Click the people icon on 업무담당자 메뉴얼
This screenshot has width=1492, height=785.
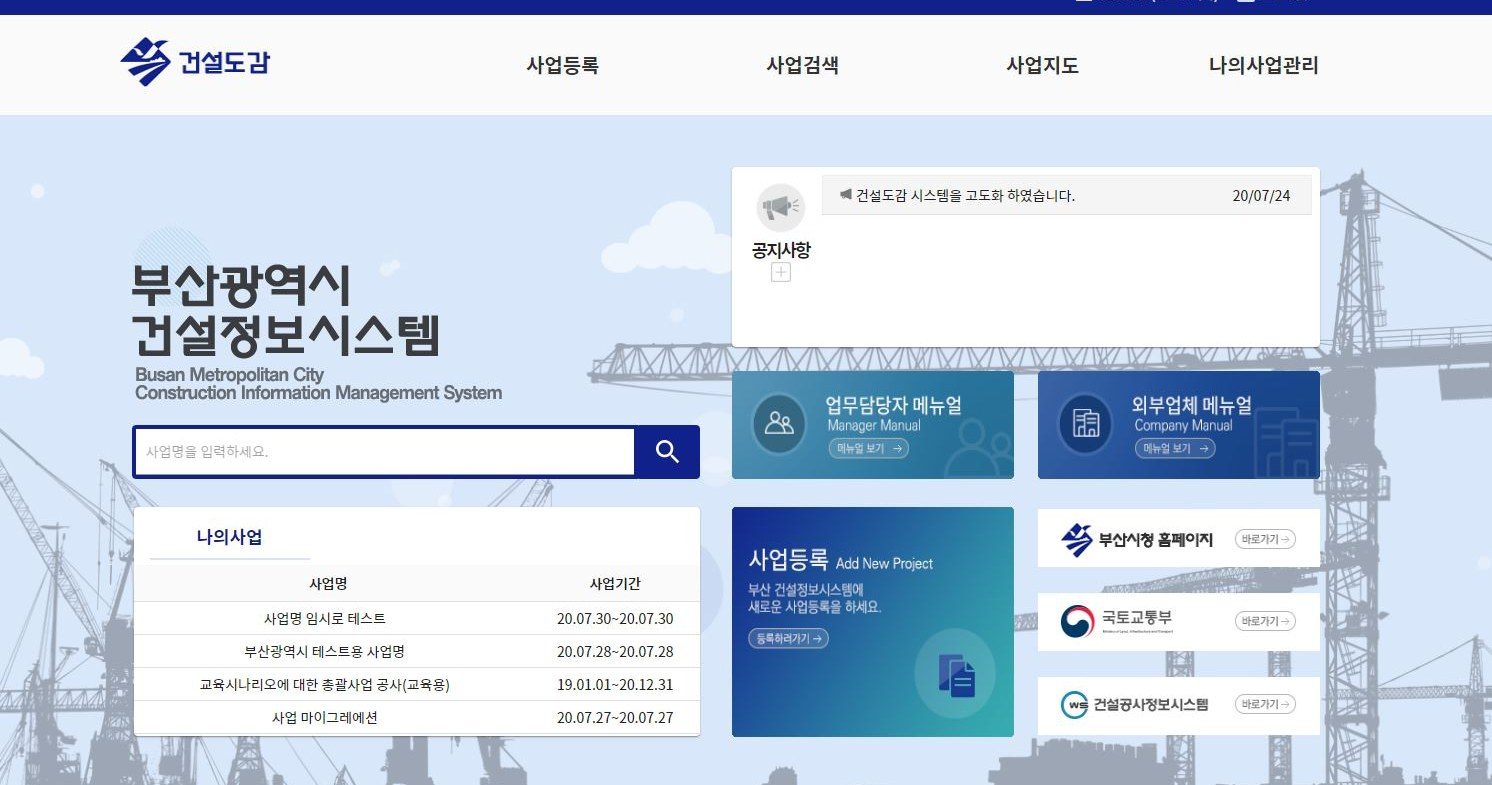(779, 423)
